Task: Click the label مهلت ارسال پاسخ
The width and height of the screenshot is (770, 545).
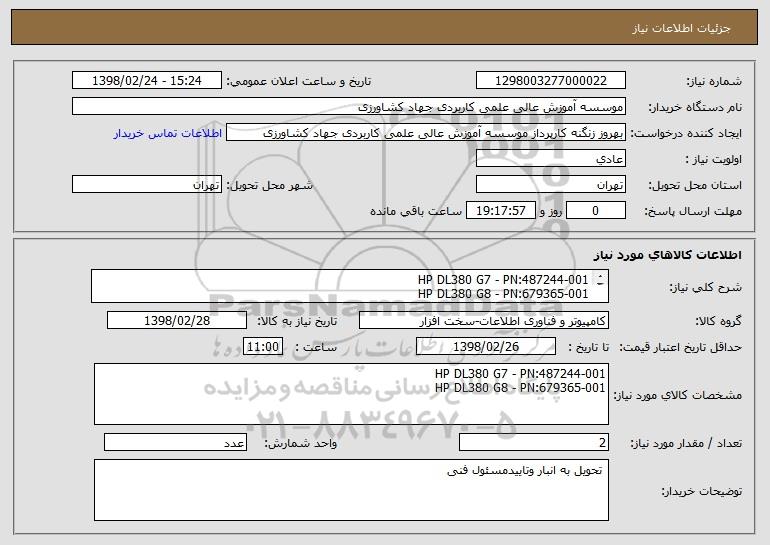Action: 693,211
